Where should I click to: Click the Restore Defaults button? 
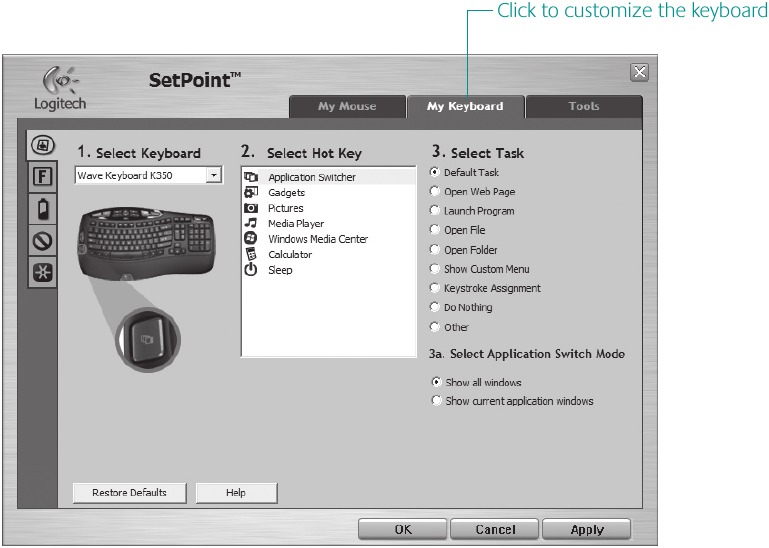point(129,493)
